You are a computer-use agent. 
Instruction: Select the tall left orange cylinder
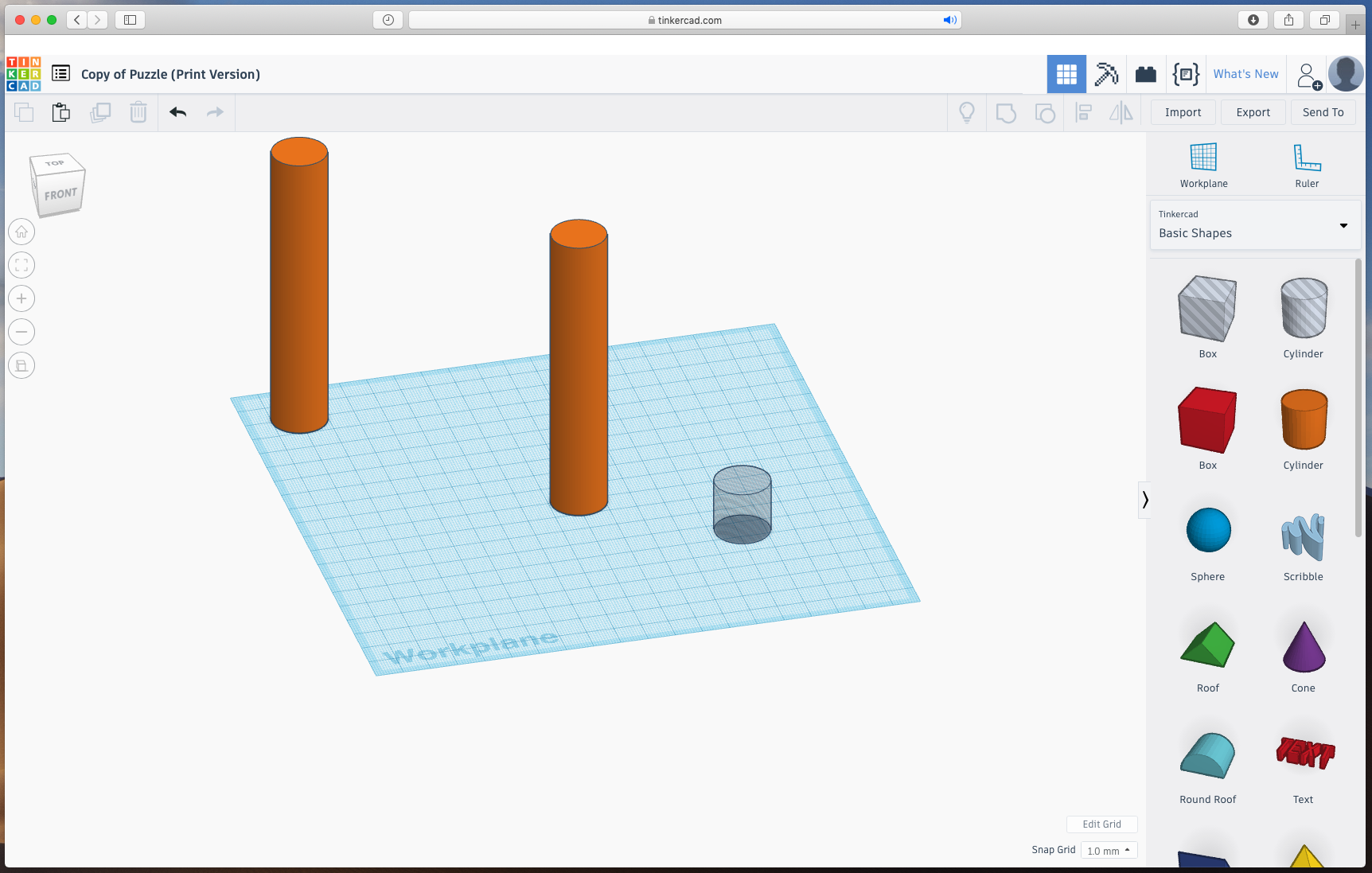pos(299,285)
